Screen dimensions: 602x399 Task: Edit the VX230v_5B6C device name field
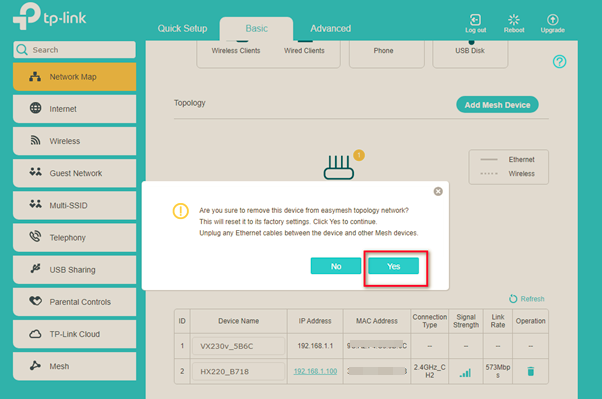tap(238, 346)
